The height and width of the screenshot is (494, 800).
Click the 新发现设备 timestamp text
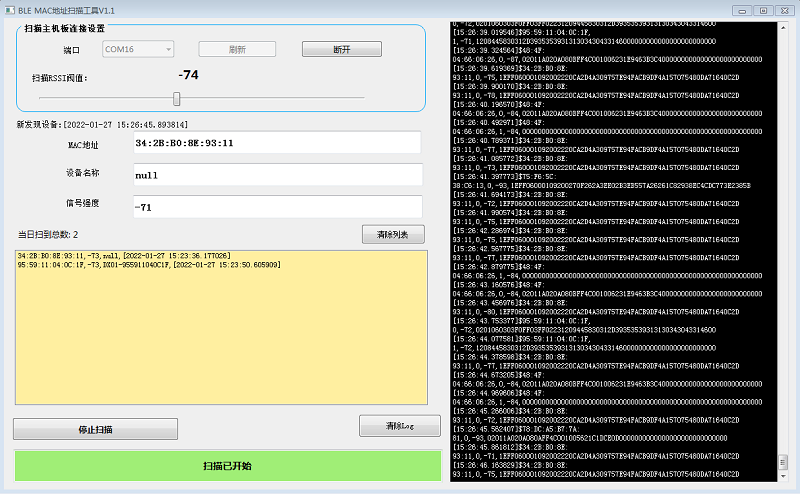click(102, 125)
